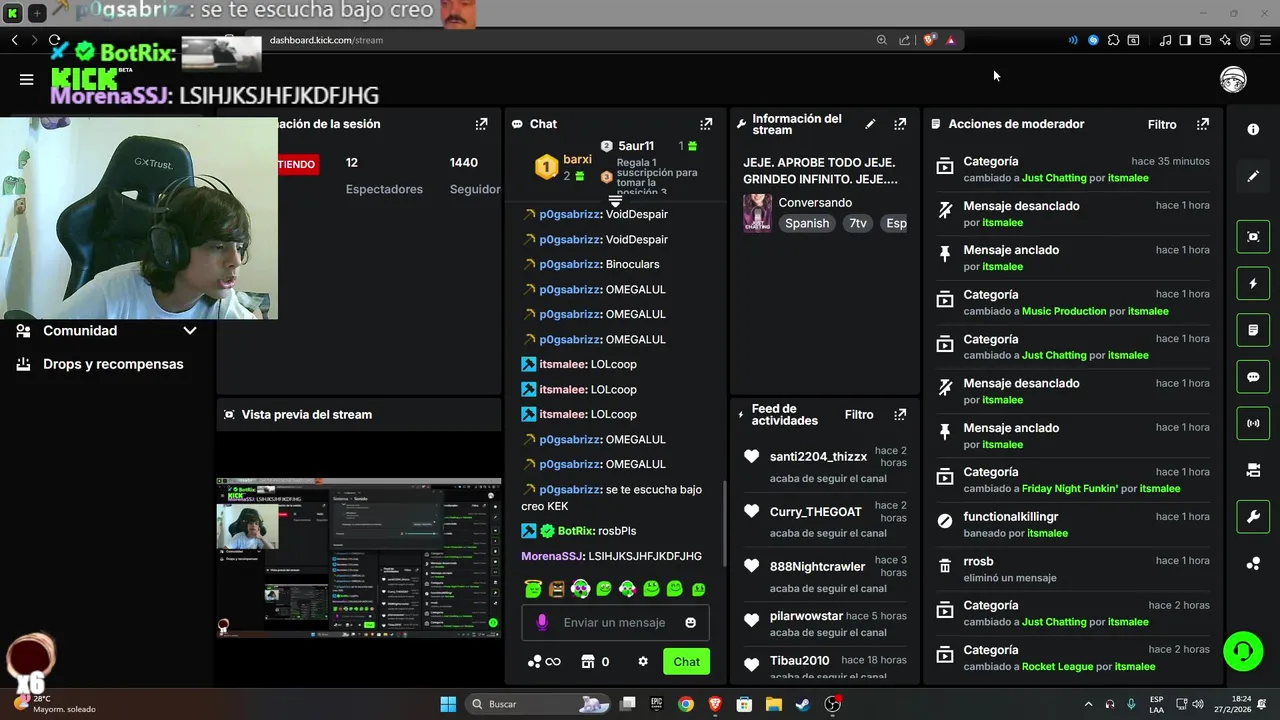
Task: Collapse the chat leaderboard handle
Action: tap(615, 201)
